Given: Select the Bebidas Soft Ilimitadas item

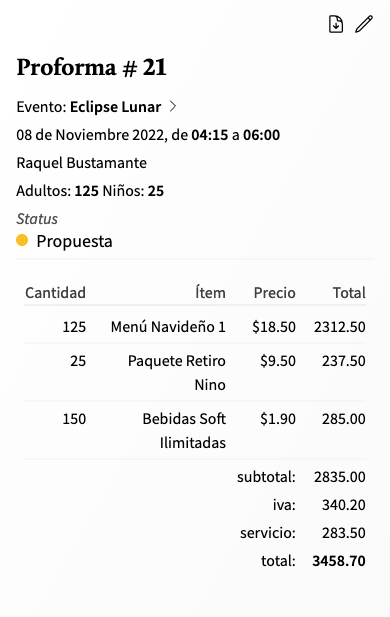Looking at the screenshot, I should 184,430.
